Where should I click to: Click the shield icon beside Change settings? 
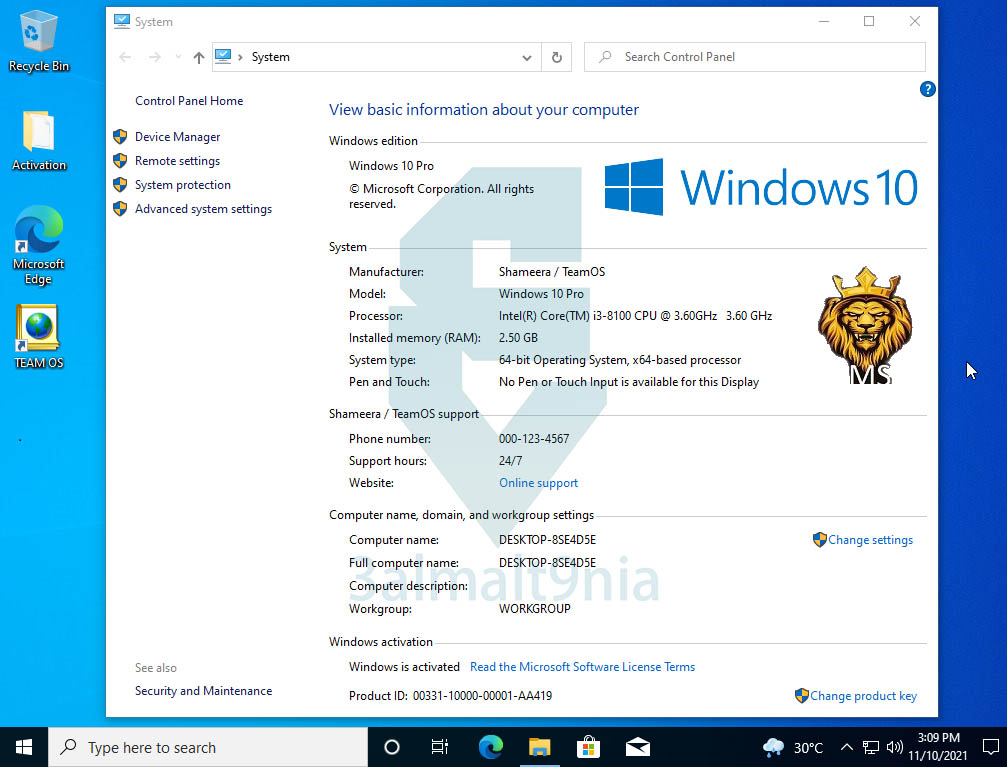(x=819, y=540)
